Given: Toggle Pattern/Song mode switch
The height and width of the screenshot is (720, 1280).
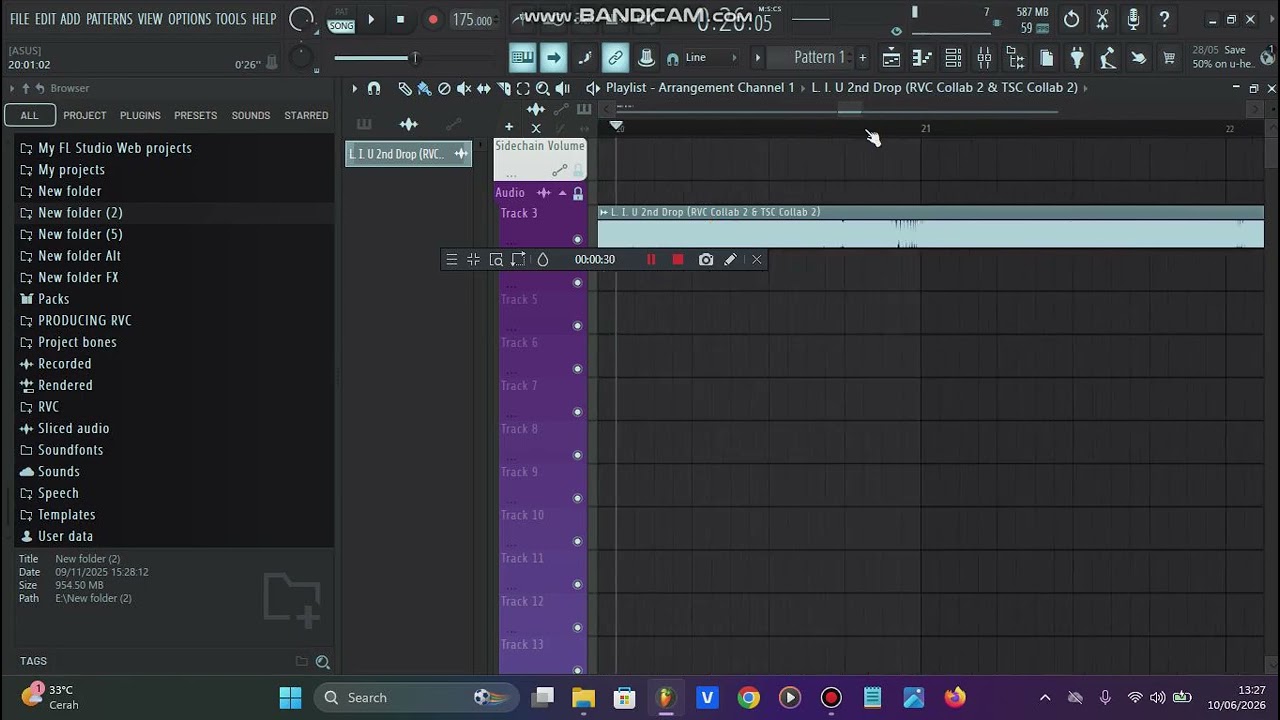Looking at the screenshot, I should (341, 20).
